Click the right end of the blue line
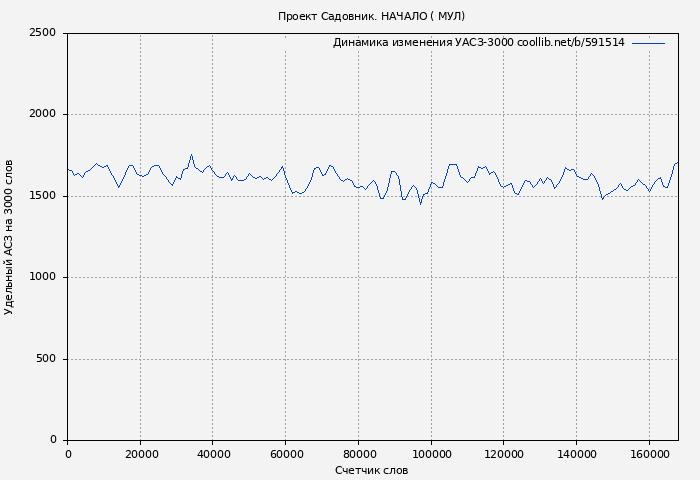 pyautogui.click(x=677, y=162)
